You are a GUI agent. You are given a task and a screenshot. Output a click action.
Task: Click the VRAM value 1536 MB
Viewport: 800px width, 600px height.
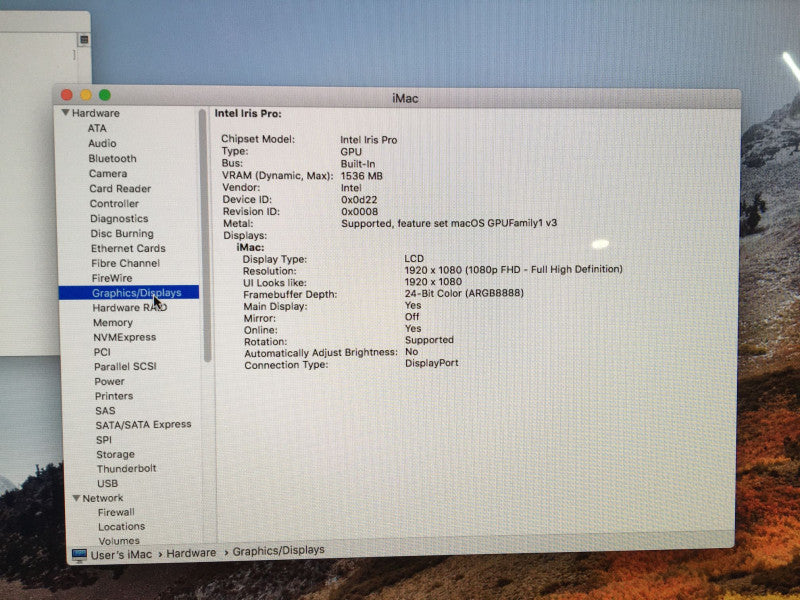361,176
